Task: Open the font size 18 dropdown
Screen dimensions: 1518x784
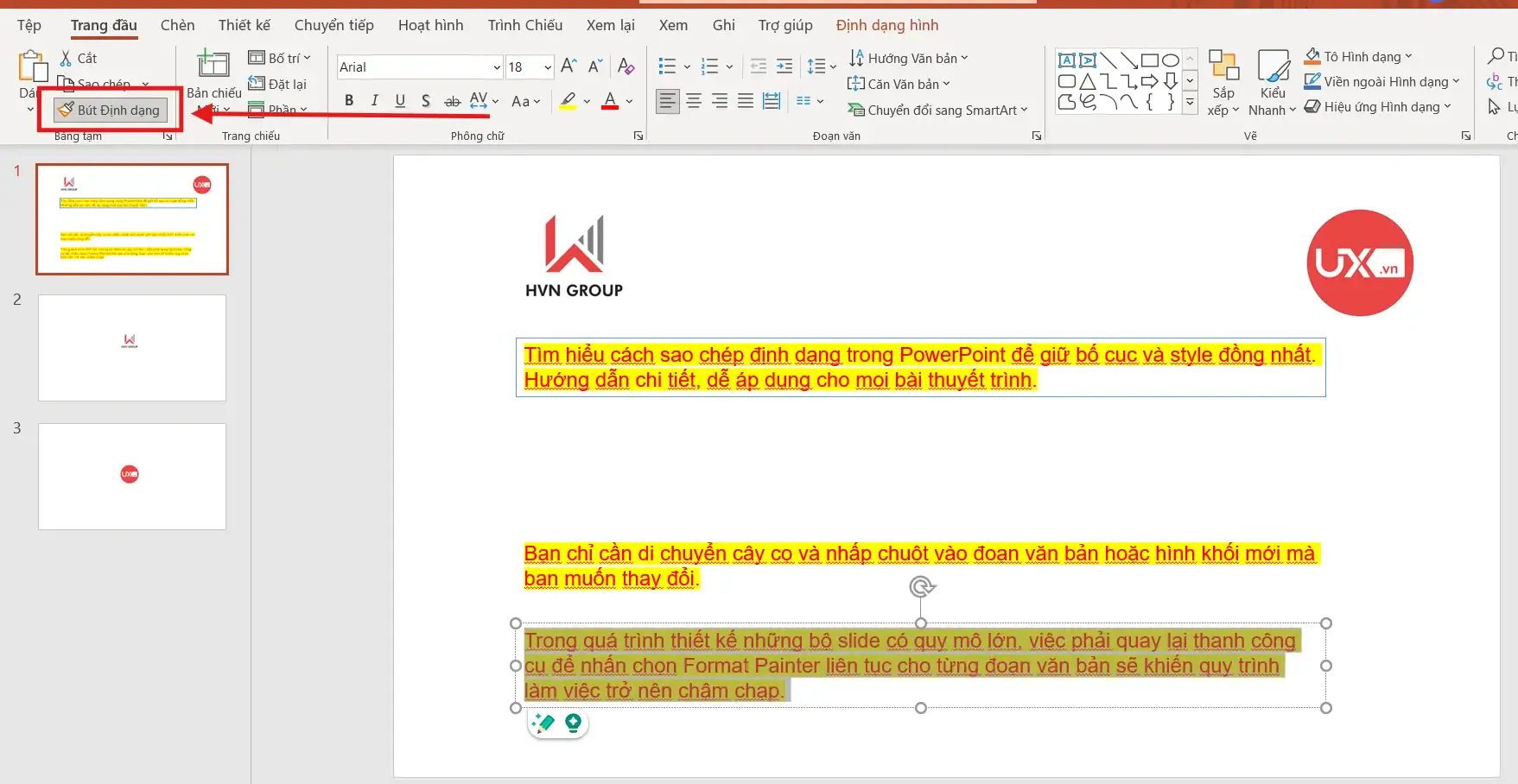Action: [x=548, y=67]
